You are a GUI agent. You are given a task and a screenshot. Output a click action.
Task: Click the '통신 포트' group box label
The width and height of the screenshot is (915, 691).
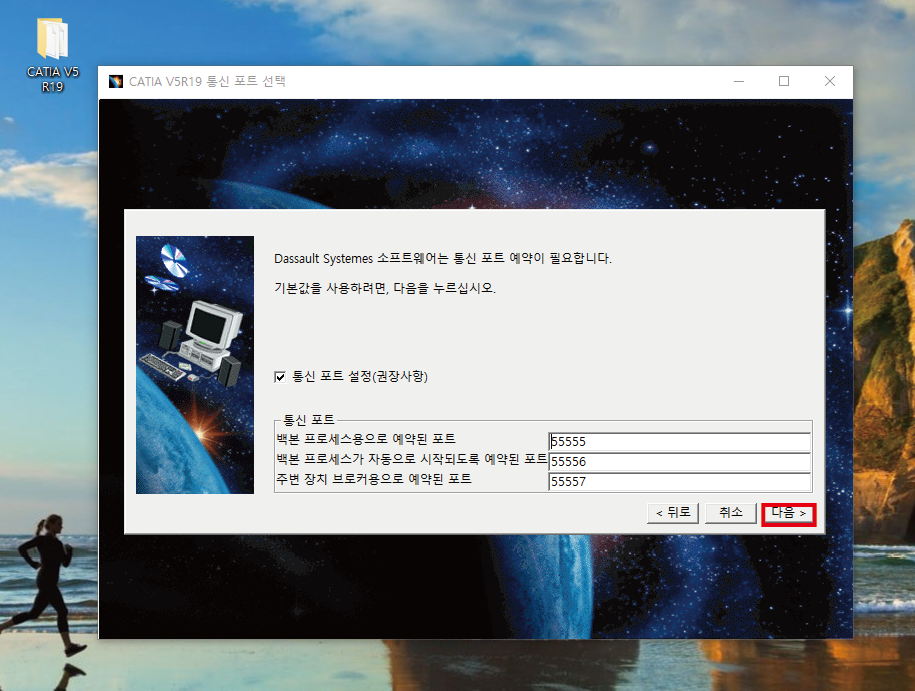point(309,420)
